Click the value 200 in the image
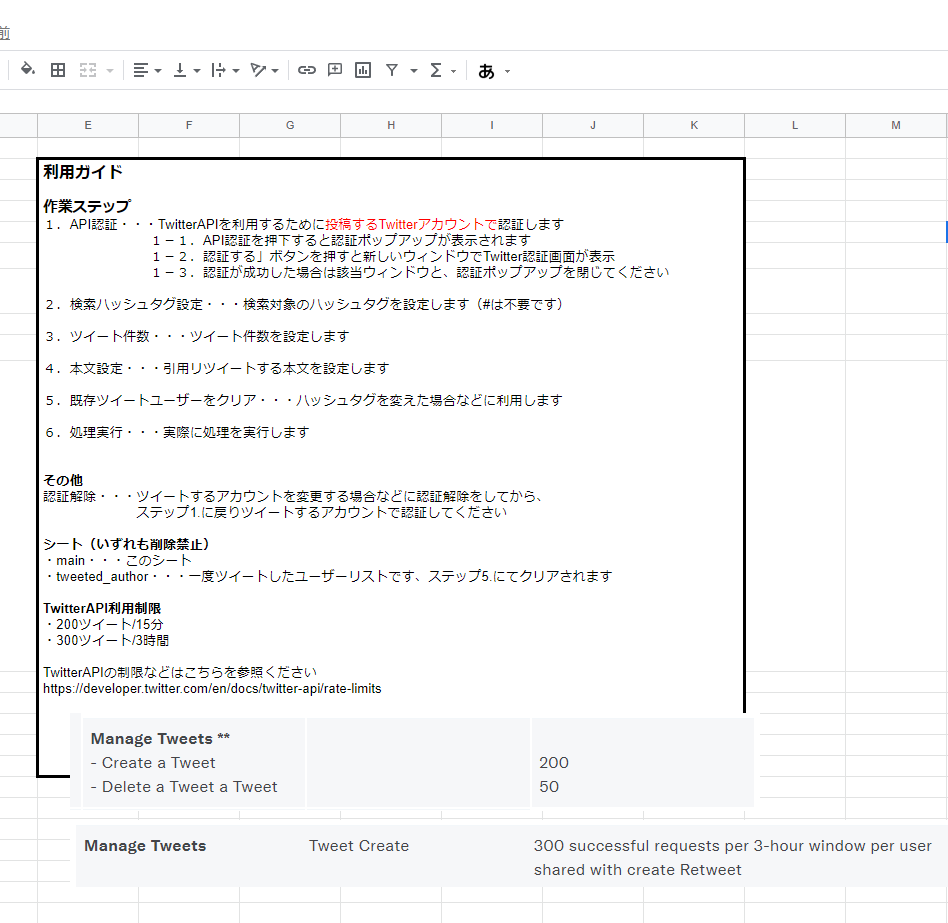The image size is (948, 923). tap(554, 763)
